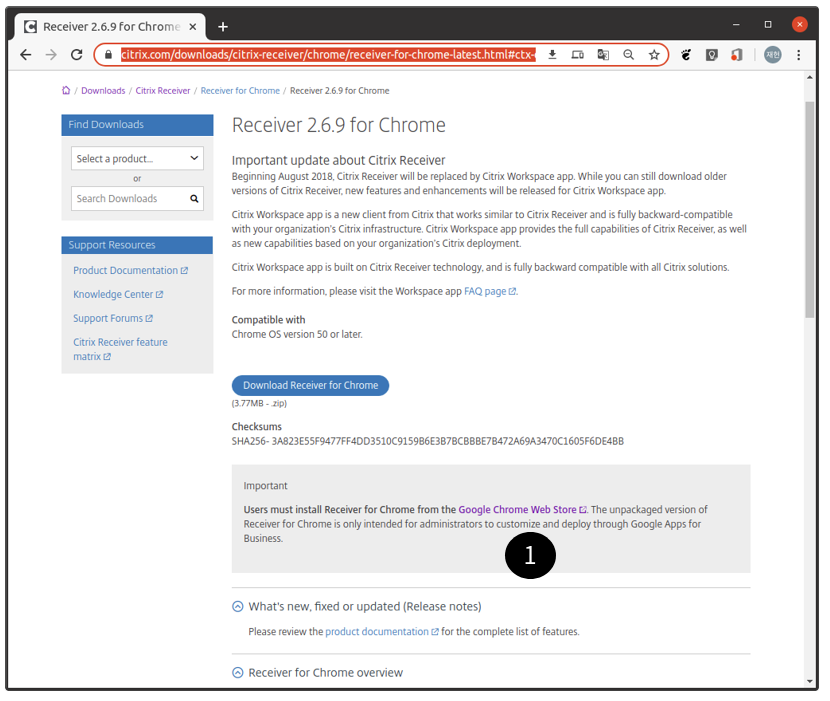Click the scrollbar up arrow
Screen dimensions: 830x701
coord(809,77)
